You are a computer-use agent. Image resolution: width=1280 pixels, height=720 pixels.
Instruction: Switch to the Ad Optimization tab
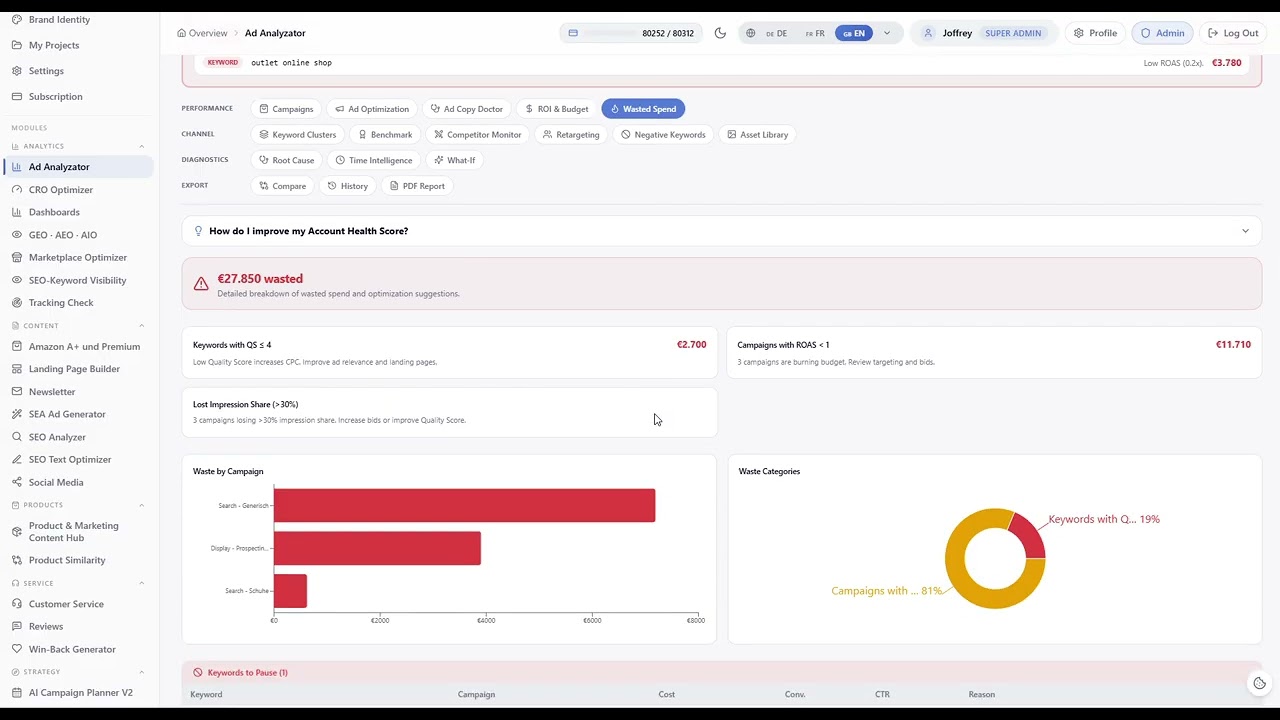[372, 109]
